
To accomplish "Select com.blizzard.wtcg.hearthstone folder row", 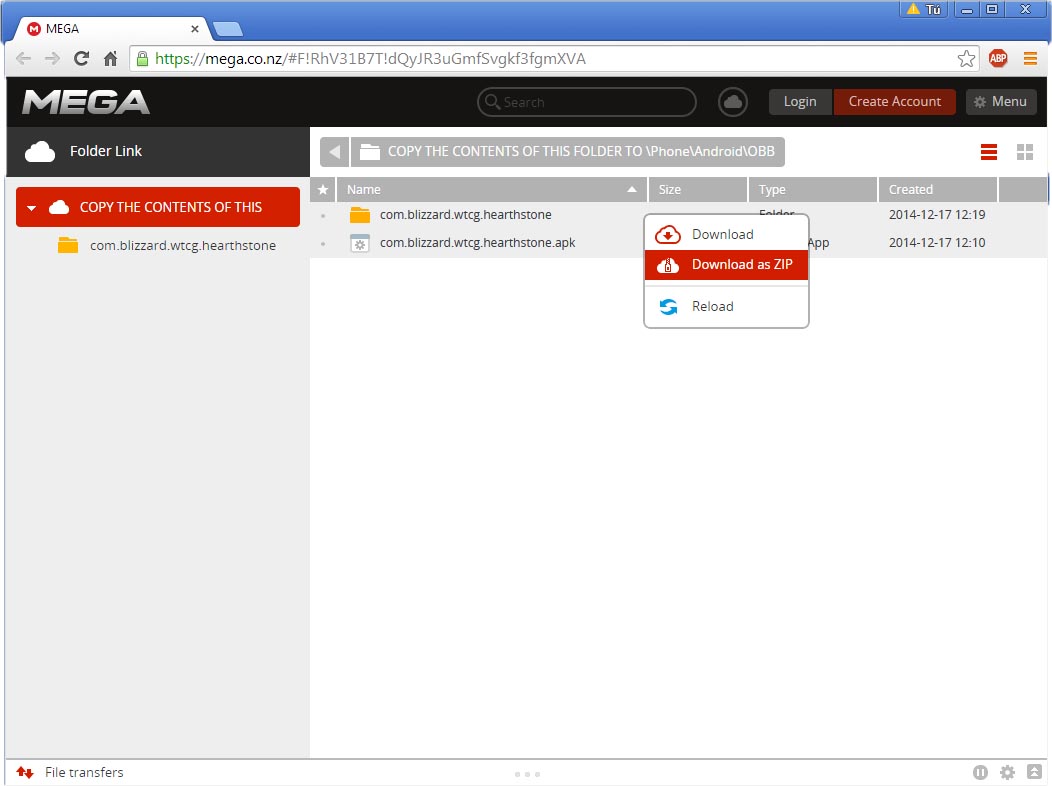I will 678,215.
